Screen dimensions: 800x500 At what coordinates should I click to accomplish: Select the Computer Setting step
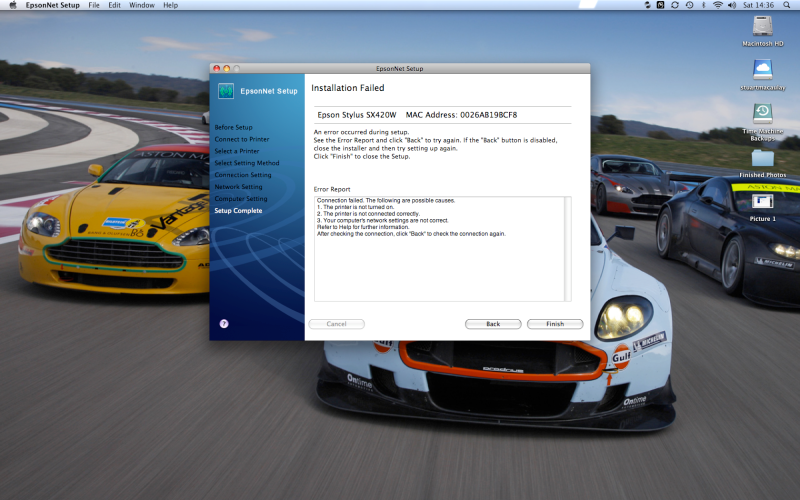coord(241,198)
